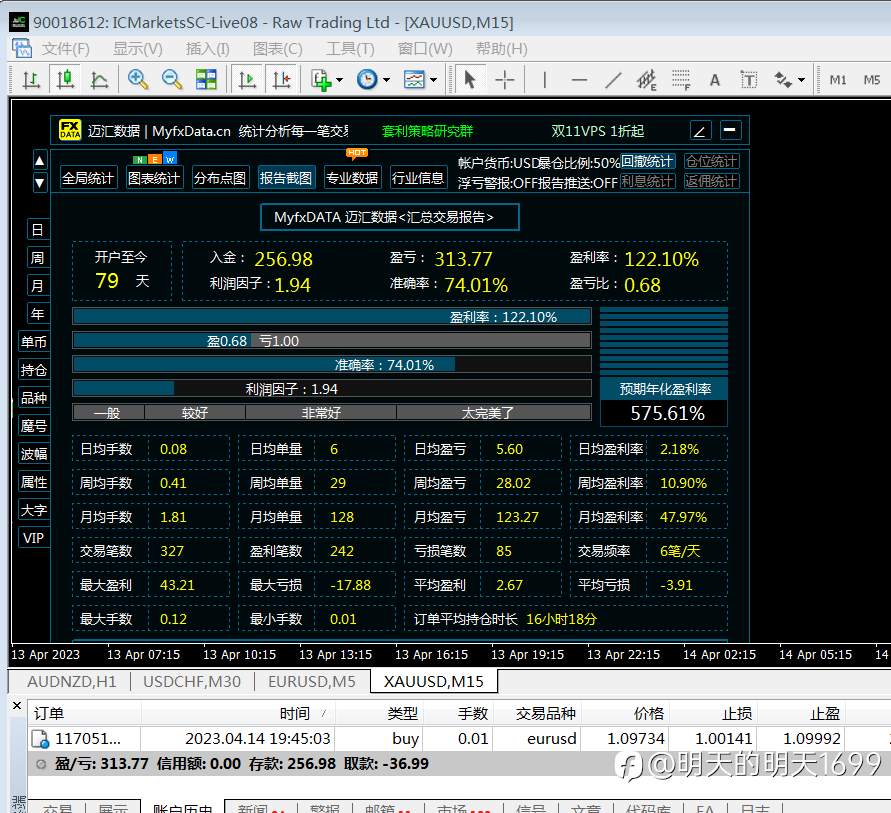Switch to the USDCHF,M30 chart tab
The height and width of the screenshot is (813, 891).
click(192, 681)
